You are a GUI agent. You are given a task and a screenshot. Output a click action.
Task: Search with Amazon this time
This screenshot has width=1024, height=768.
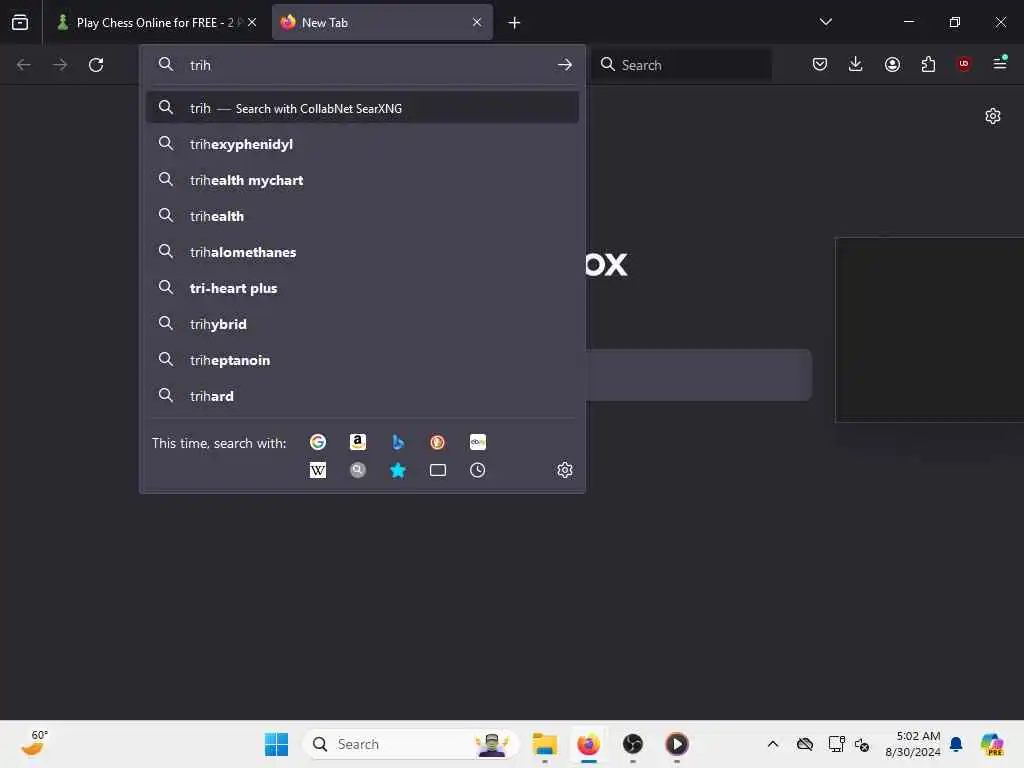pyautogui.click(x=357, y=442)
